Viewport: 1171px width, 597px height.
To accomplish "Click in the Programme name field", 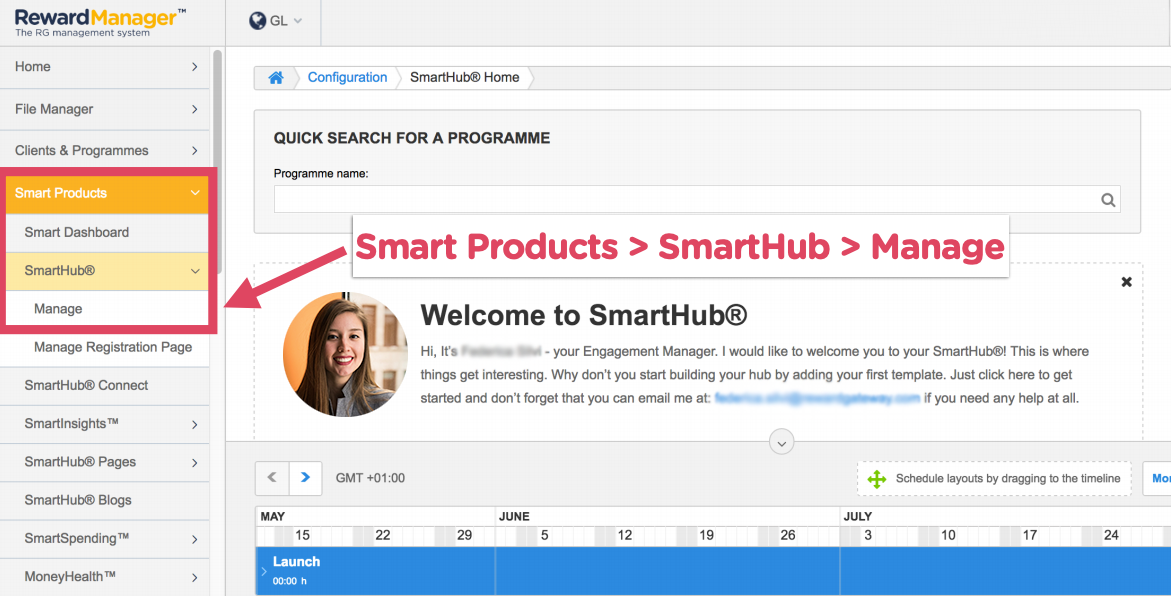I will coord(697,199).
